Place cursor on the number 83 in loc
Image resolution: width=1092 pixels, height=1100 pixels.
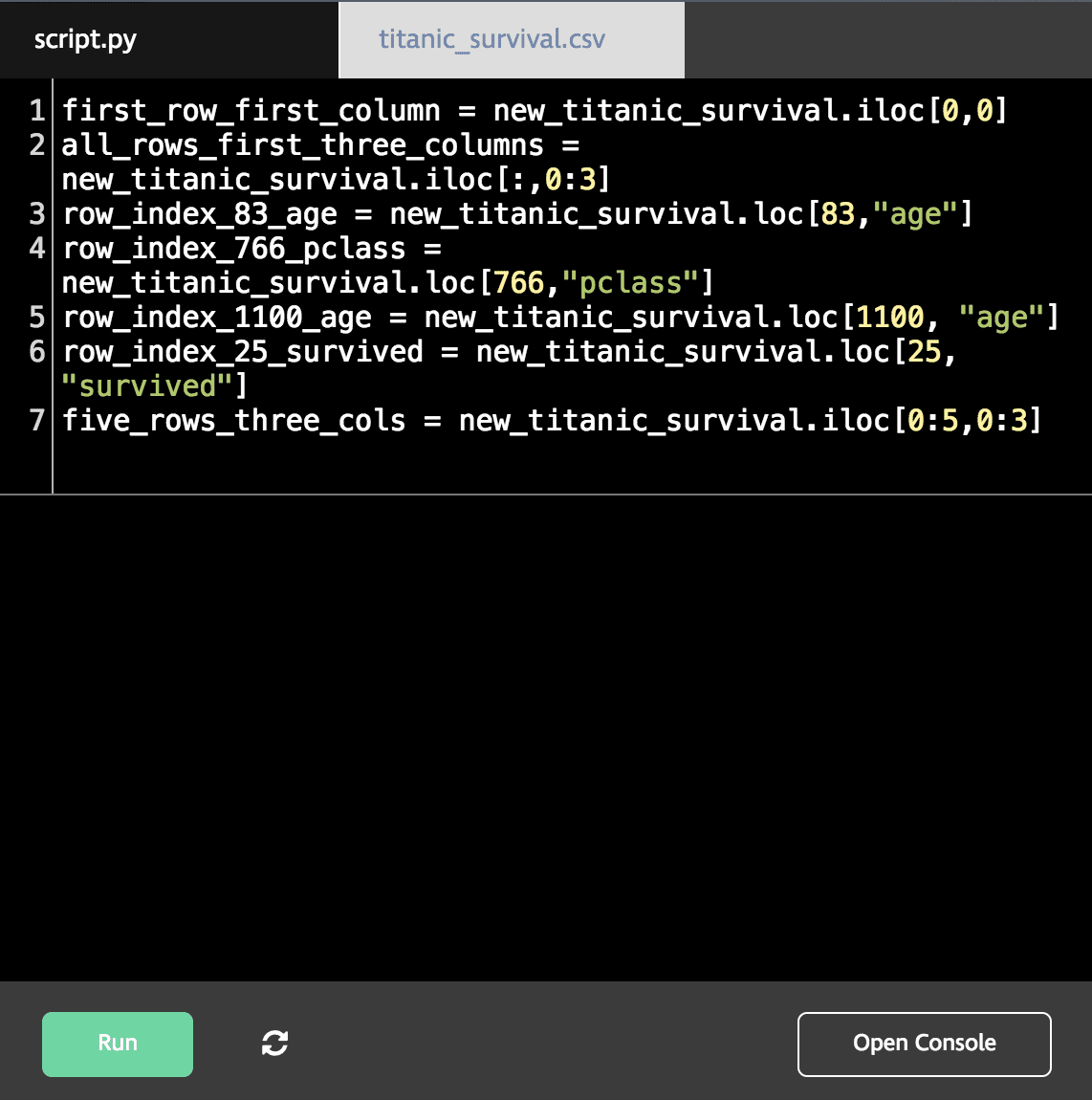pyautogui.click(x=838, y=214)
